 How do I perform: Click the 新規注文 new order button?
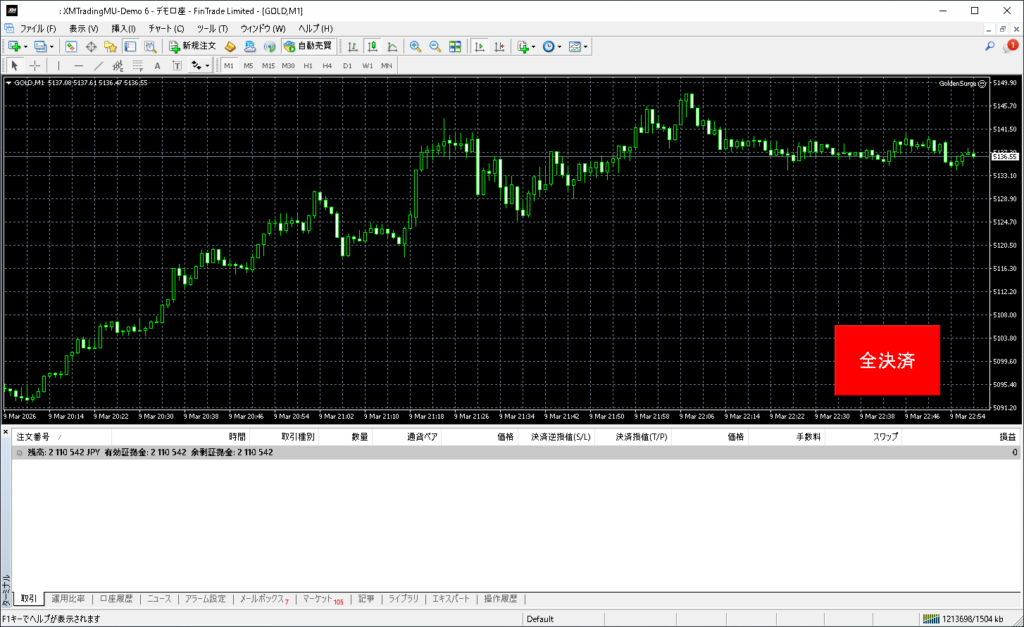191,46
